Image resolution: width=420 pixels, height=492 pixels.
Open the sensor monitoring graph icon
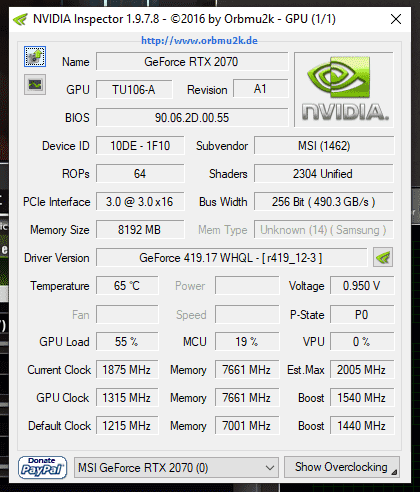click(x=35, y=85)
